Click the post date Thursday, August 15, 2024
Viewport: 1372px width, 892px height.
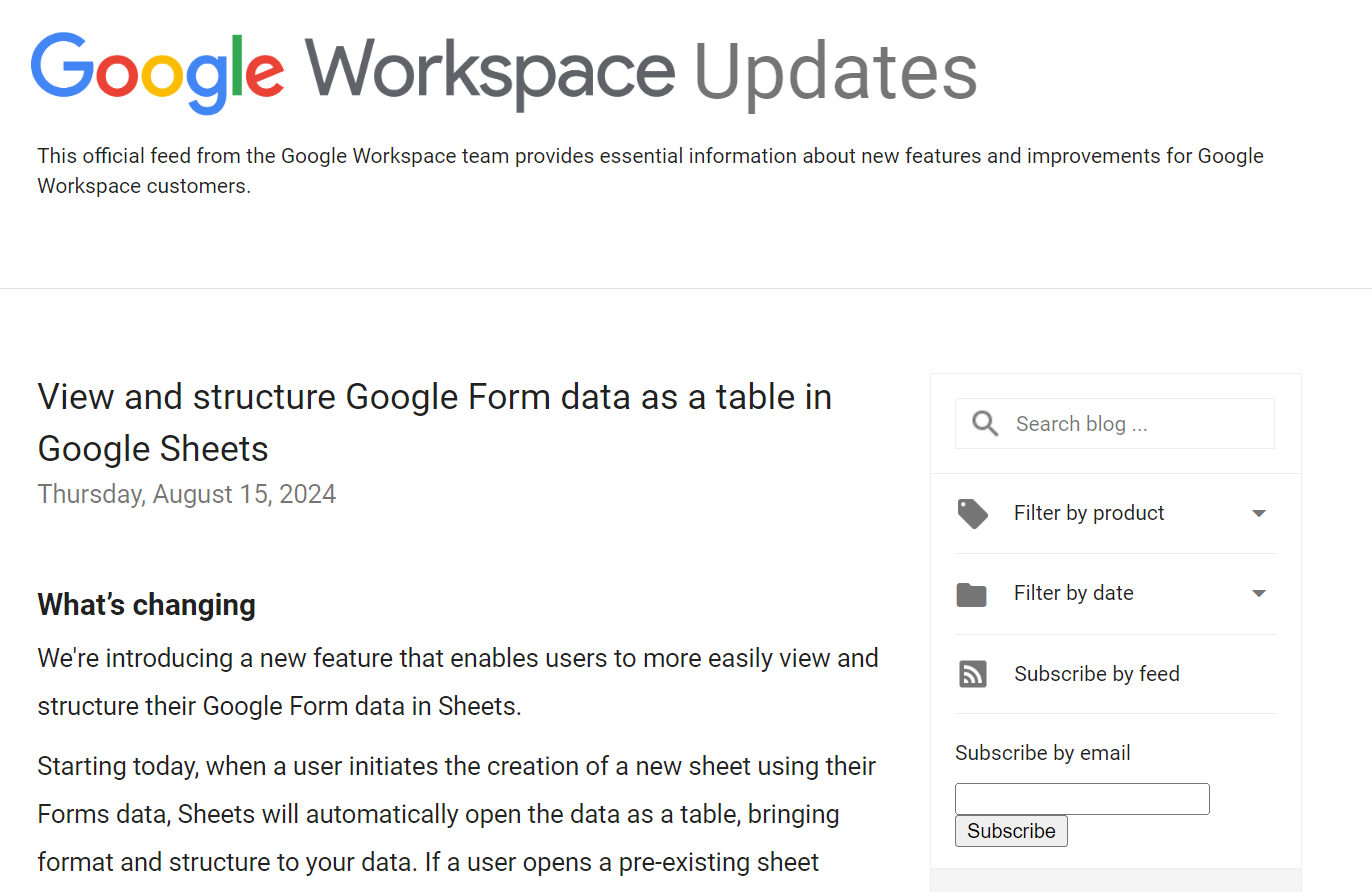(186, 494)
